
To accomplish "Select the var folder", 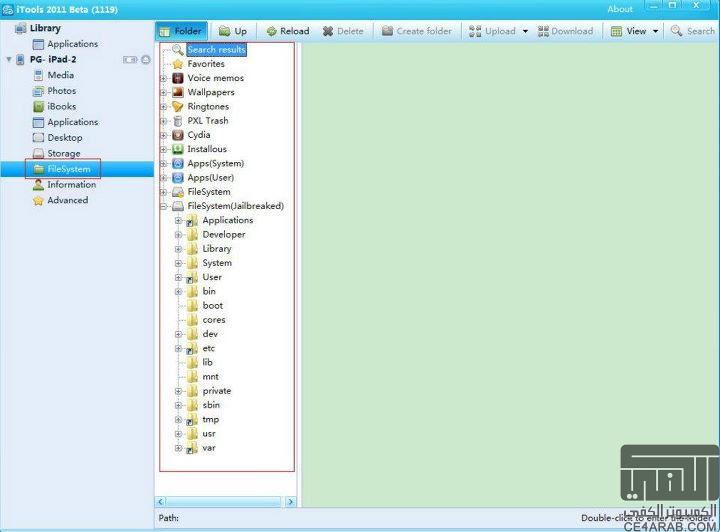I will coord(208,448).
